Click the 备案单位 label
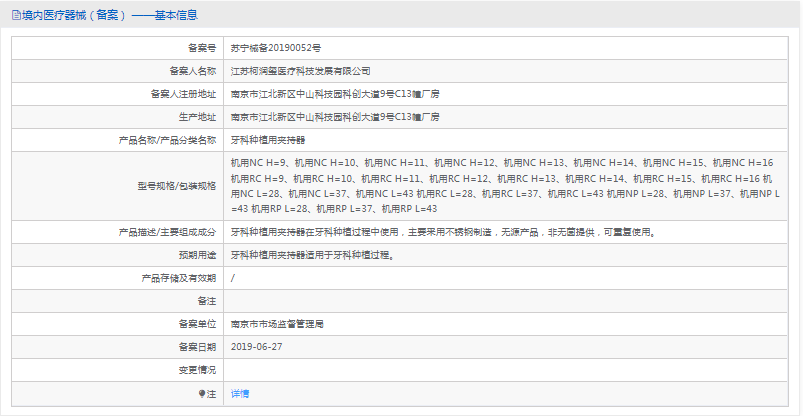 pos(198,324)
